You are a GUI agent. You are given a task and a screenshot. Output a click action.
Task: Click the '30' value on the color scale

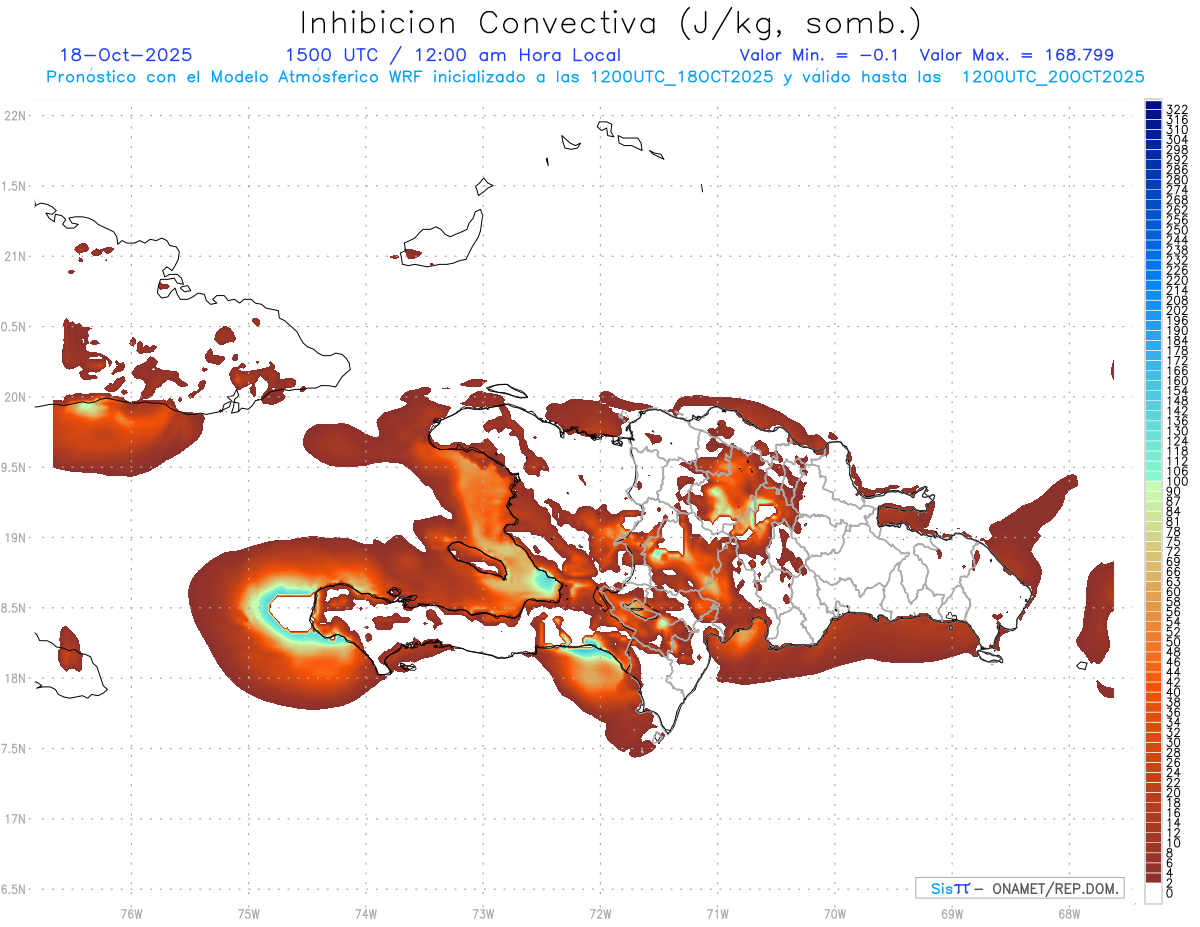coord(1173,742)
